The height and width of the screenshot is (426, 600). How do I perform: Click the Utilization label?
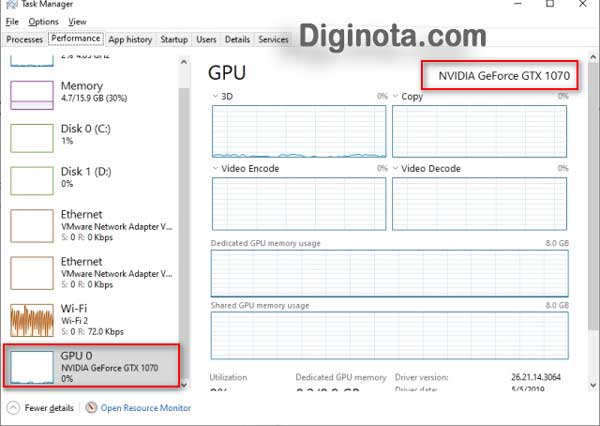pyautogui.click(x=228, y=377)
